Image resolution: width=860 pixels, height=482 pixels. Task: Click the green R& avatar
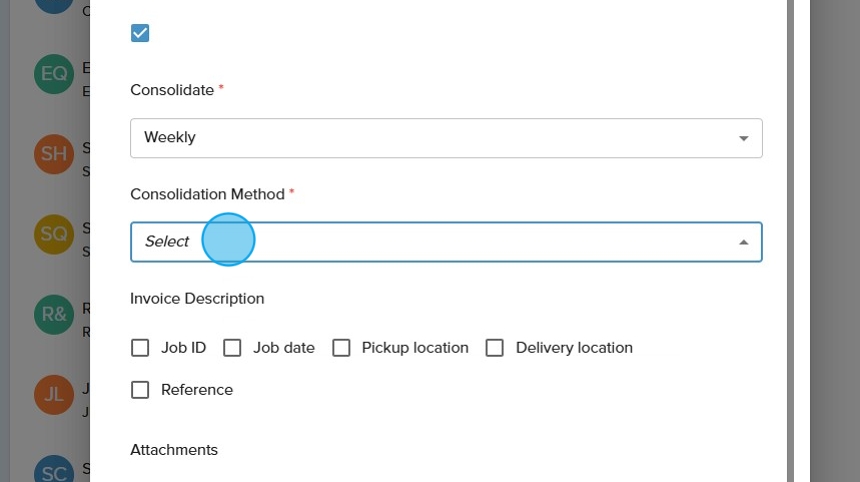tap(54, 314)
